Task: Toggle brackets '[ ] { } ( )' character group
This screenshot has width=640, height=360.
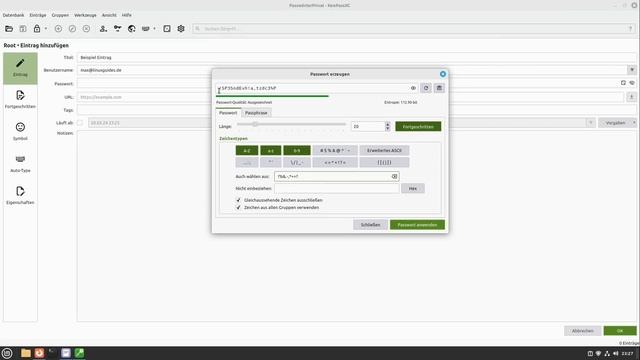Action: [384, 162]
